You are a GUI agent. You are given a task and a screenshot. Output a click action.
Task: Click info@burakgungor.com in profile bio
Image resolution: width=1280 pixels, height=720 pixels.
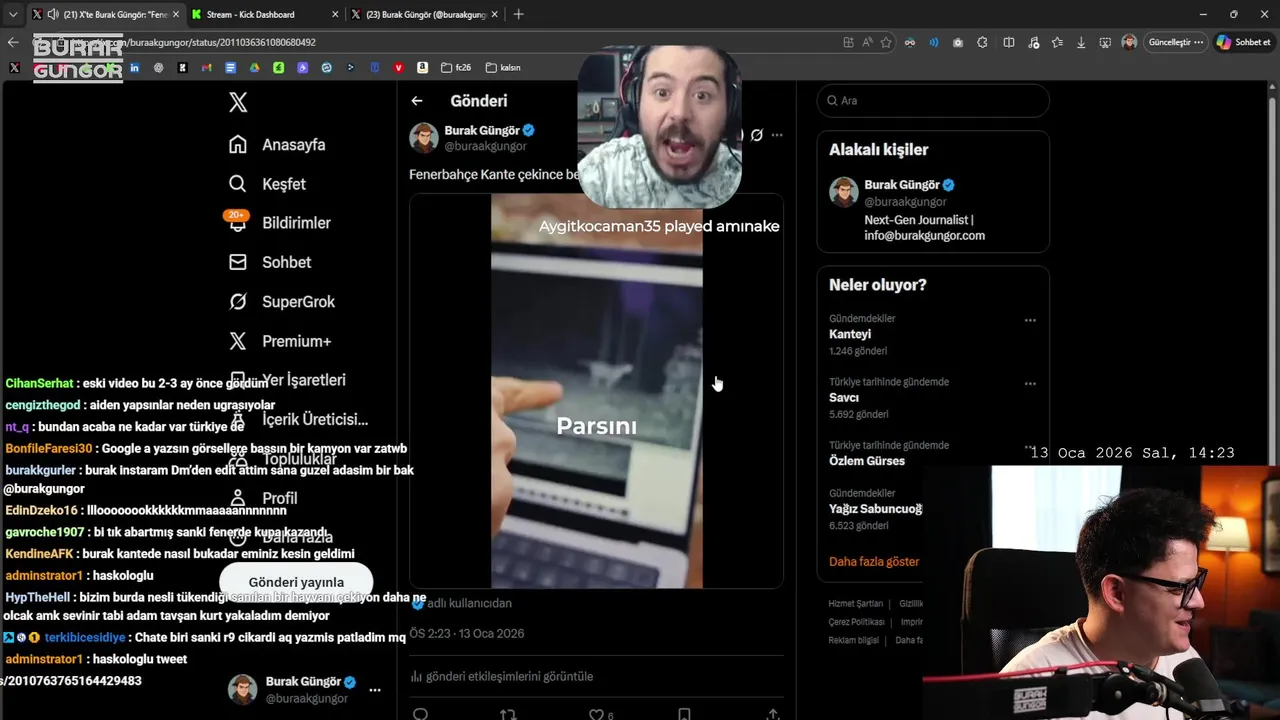pos(925,236)
